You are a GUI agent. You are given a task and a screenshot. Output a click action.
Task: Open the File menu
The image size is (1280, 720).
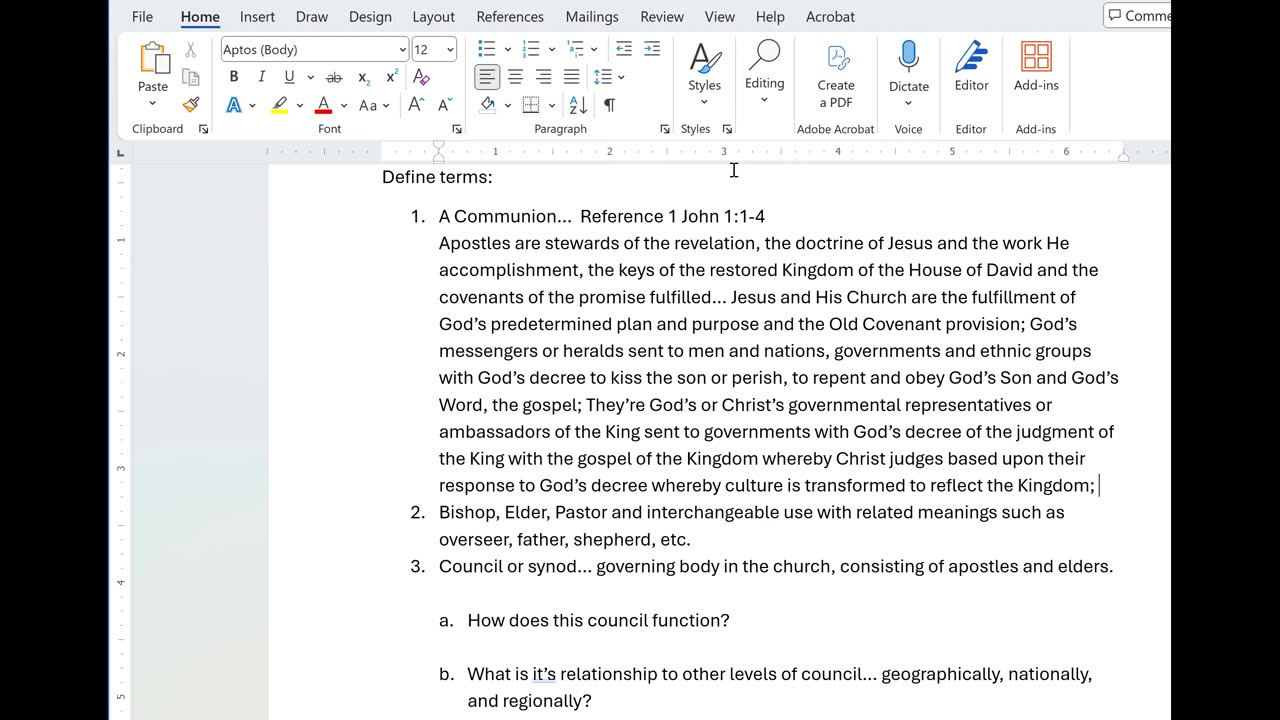pos(143,16)
